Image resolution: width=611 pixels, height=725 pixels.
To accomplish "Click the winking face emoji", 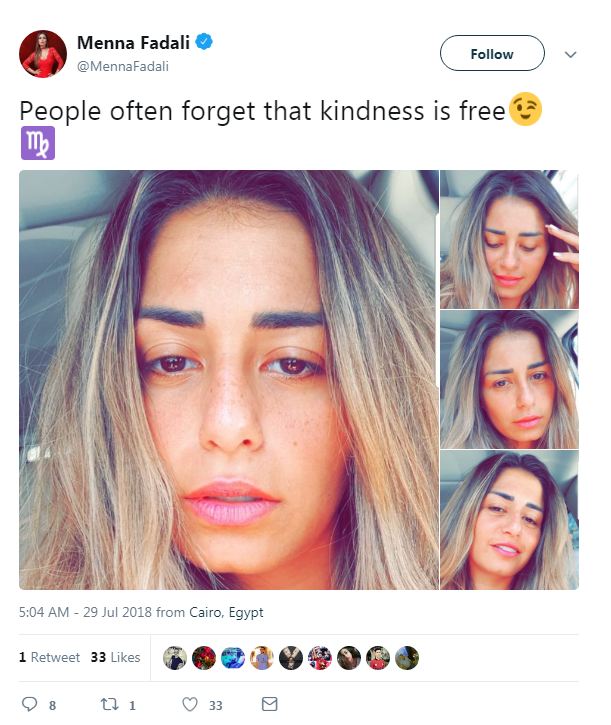I will click(x=525, y=109).
